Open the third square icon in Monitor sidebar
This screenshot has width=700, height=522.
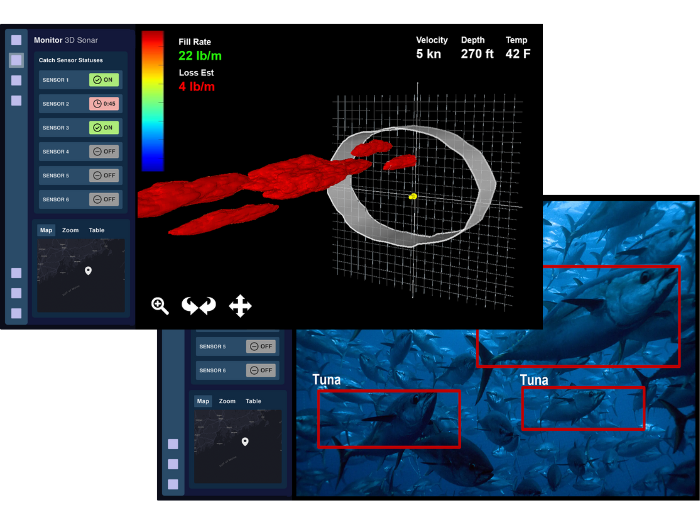tap(16, 80)
